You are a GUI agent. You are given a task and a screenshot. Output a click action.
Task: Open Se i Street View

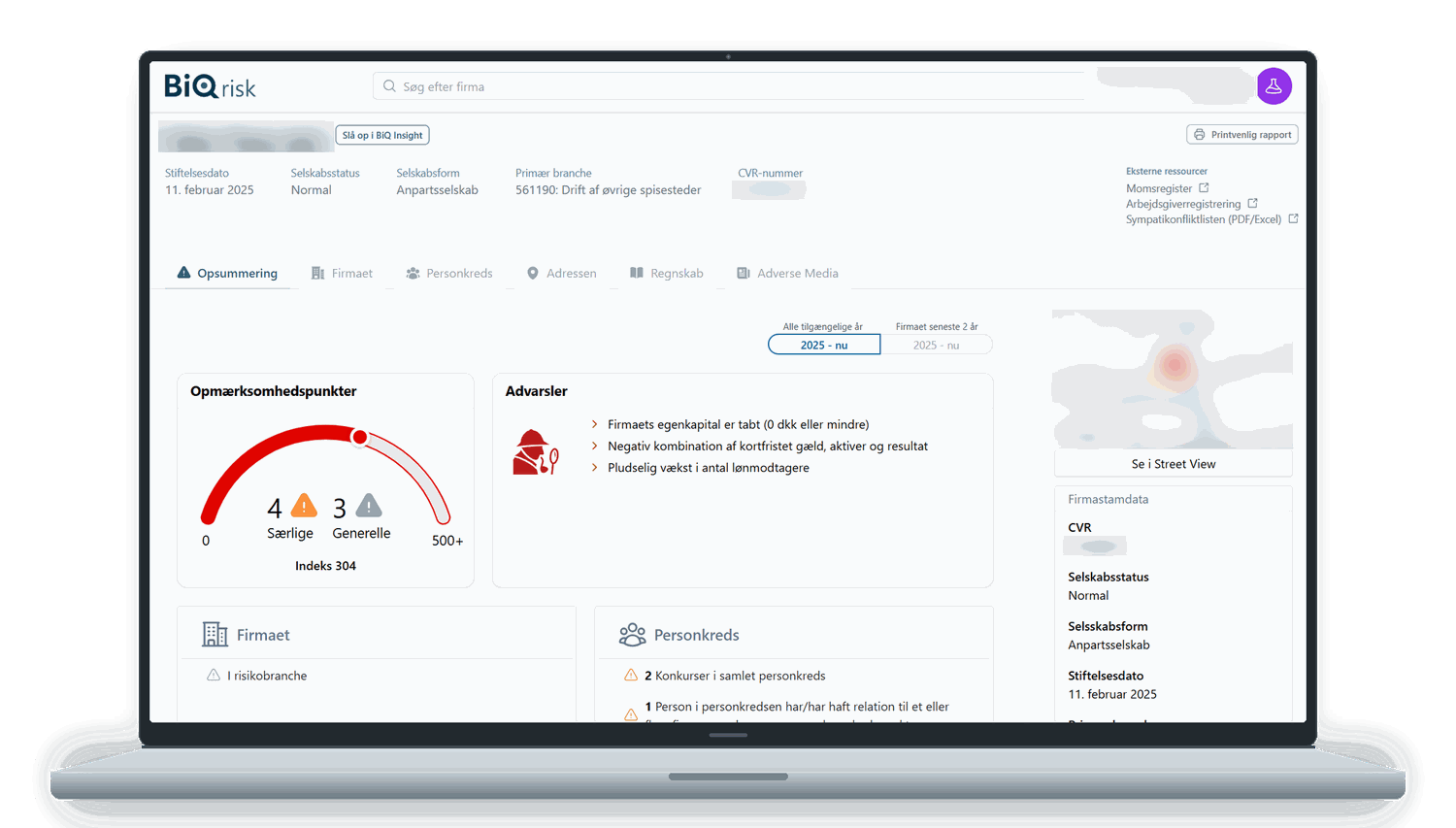coord(1174,464)
